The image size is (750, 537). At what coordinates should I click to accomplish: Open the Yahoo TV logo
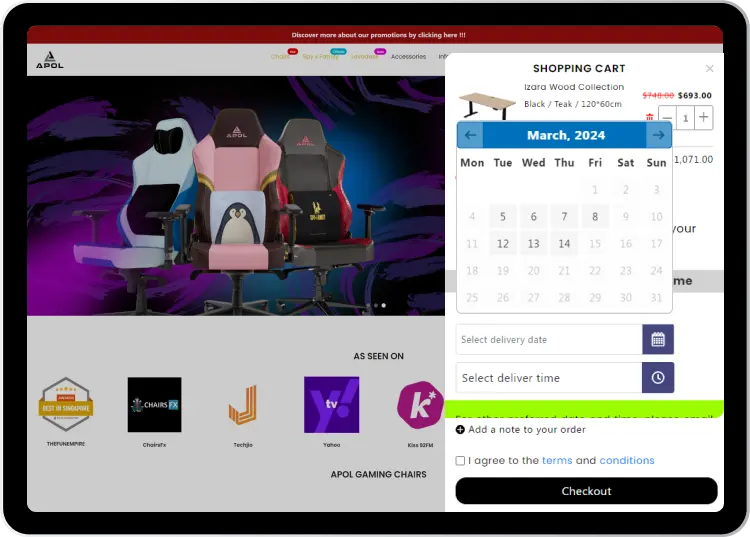pos(331,405)
